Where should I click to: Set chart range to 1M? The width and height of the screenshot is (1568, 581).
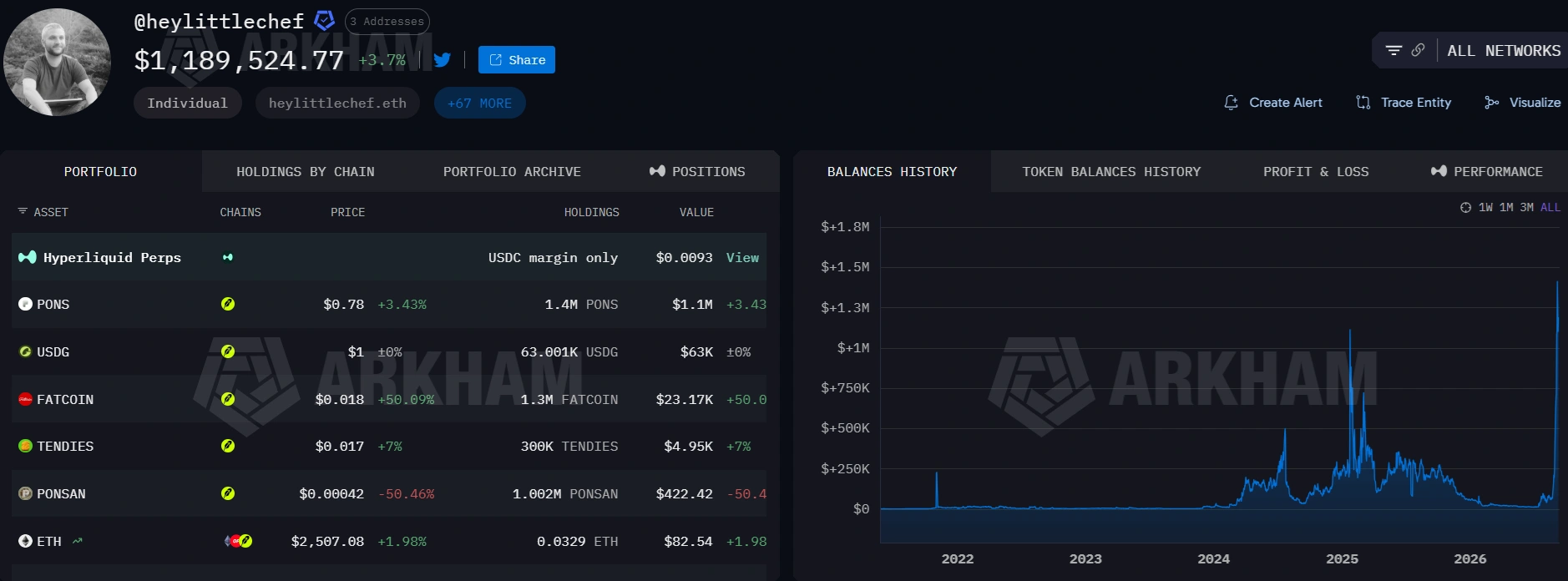(1506, 207)
